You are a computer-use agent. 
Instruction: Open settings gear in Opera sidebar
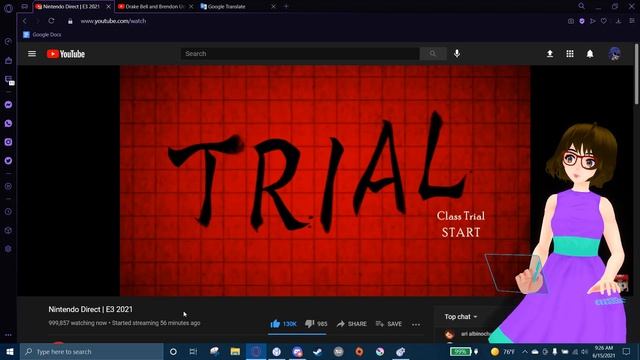[8, 249]
